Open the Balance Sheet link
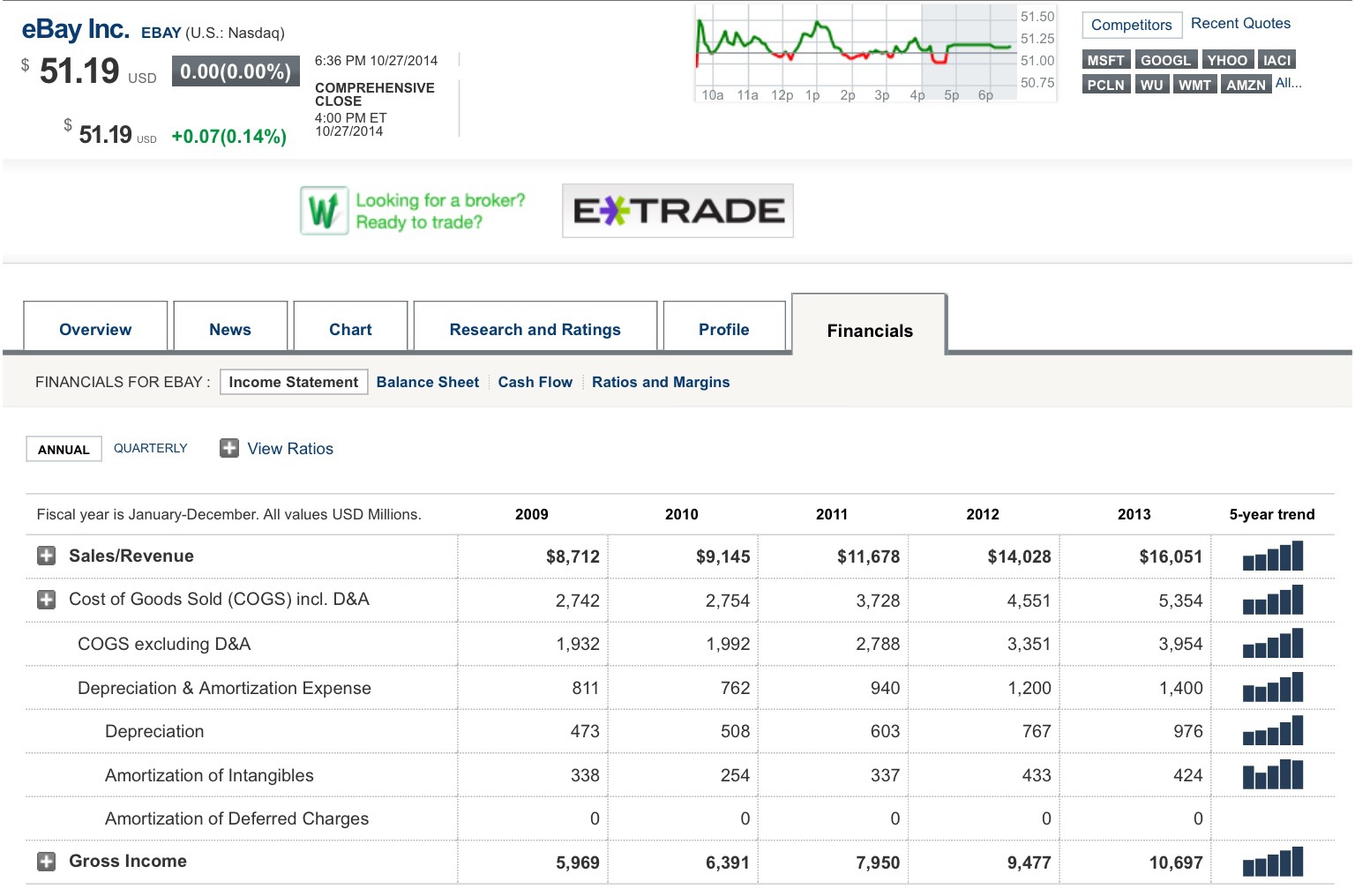The width and height of the screenshot is (1355, 896). pyautogui.click(x=428, y=382)
